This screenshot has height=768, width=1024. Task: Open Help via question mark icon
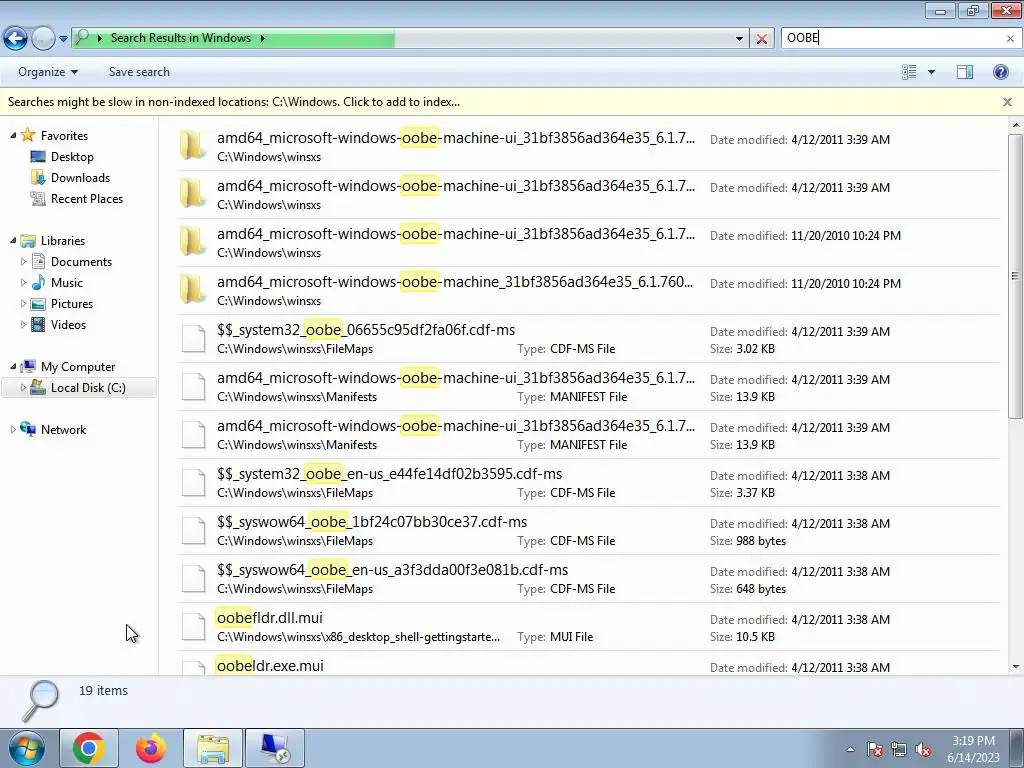pos(1000,72)
